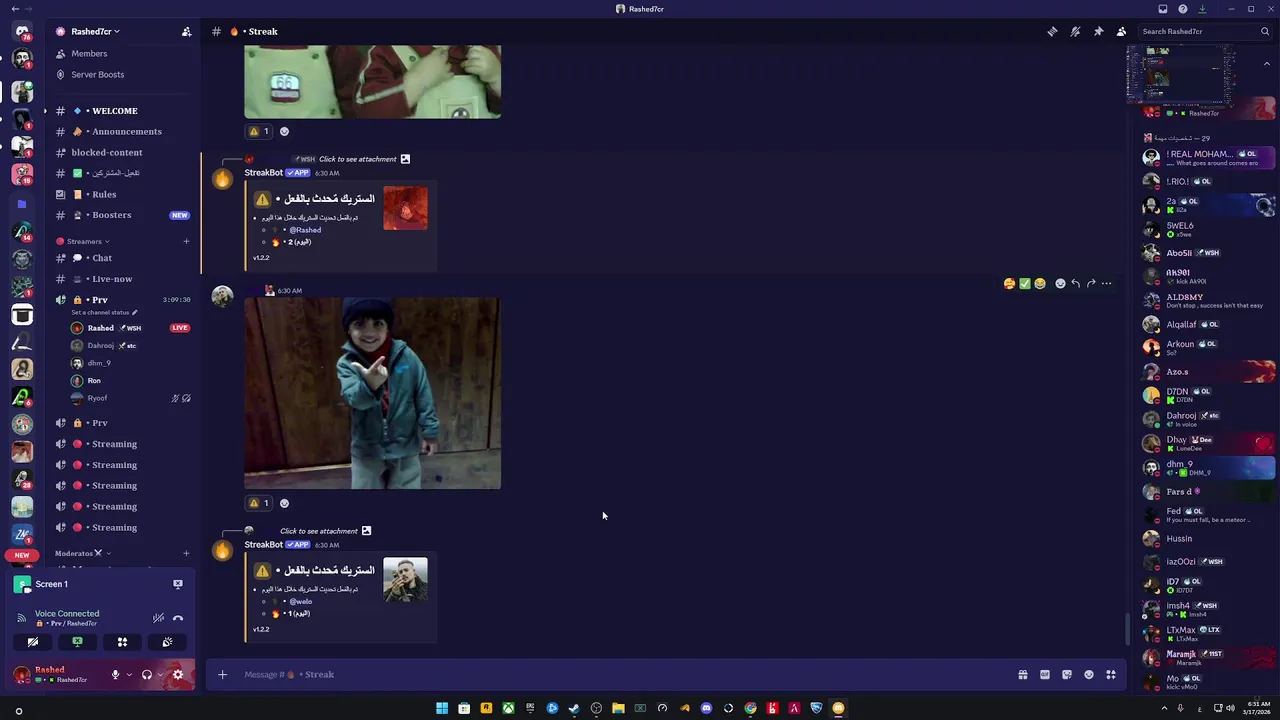Edit status via 'Set a channel status'
The width and height of the screenshot is (1280, 720).
pos(104,312)
